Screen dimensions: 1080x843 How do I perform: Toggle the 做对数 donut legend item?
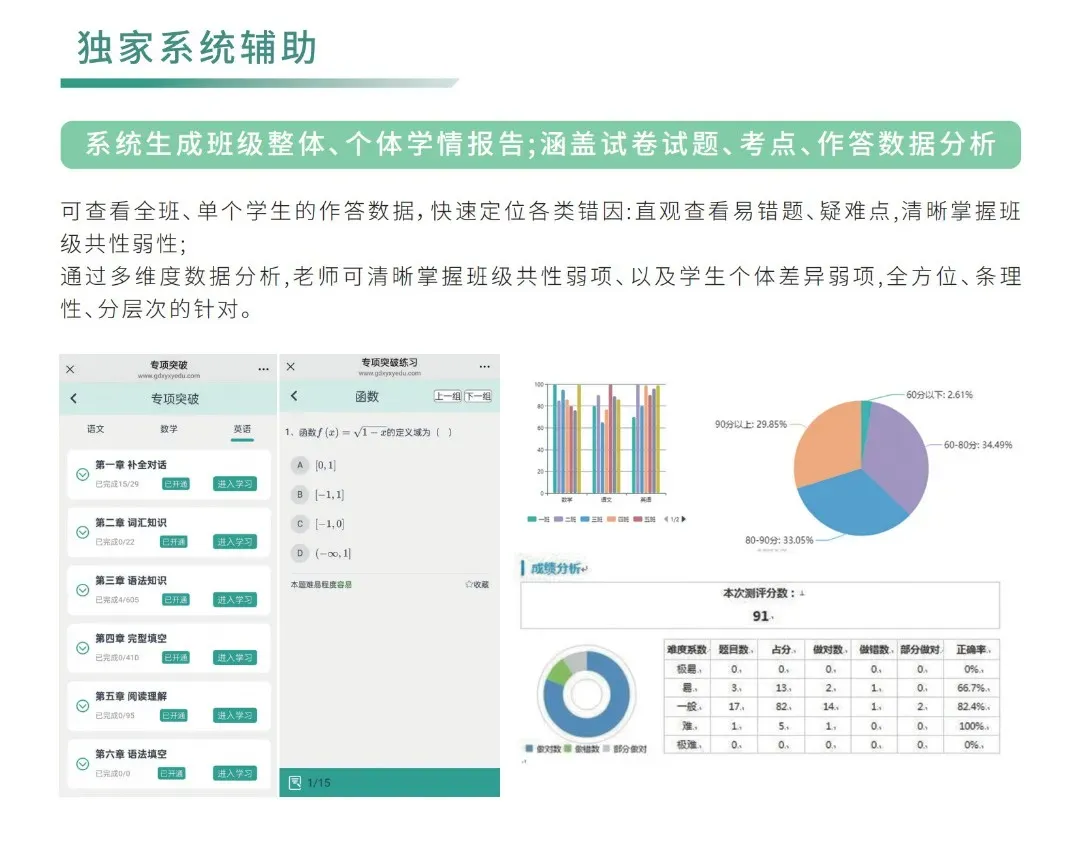[x=544, y=749]
